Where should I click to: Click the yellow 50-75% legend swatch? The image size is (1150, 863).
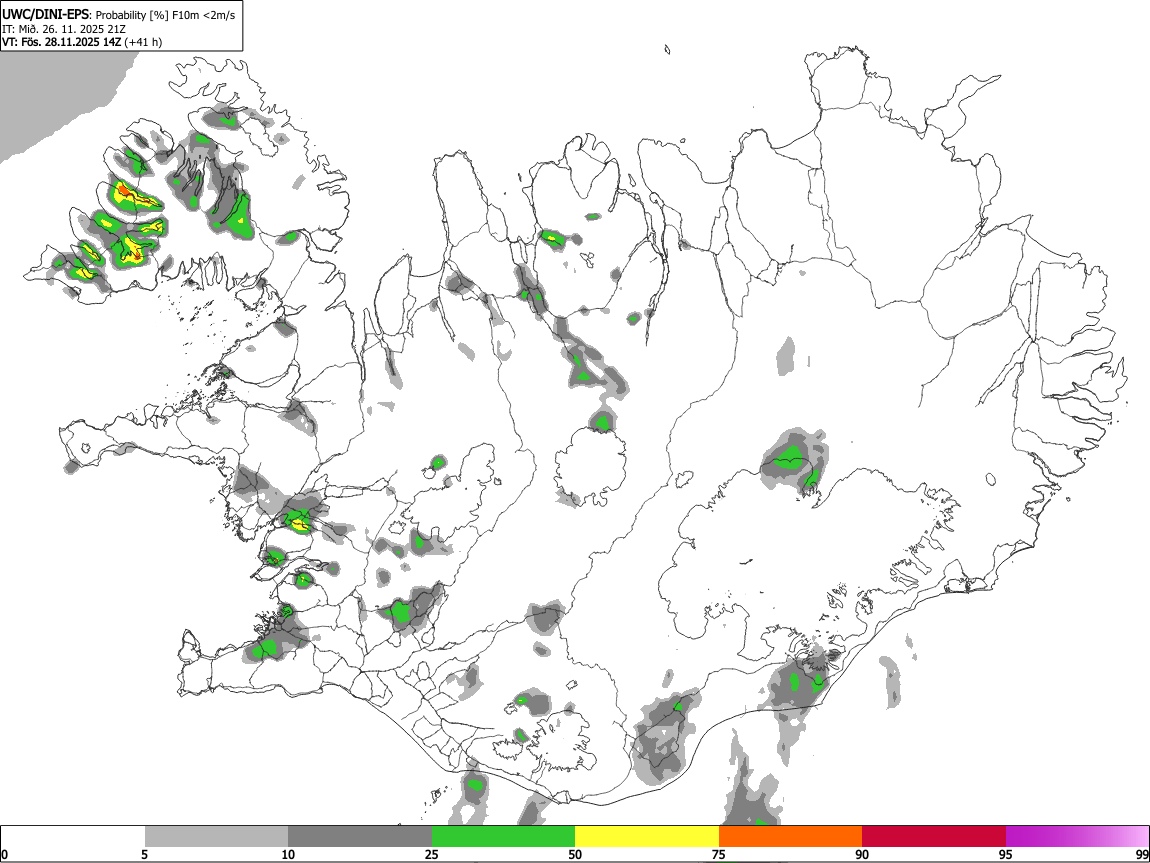pos(647,836)
